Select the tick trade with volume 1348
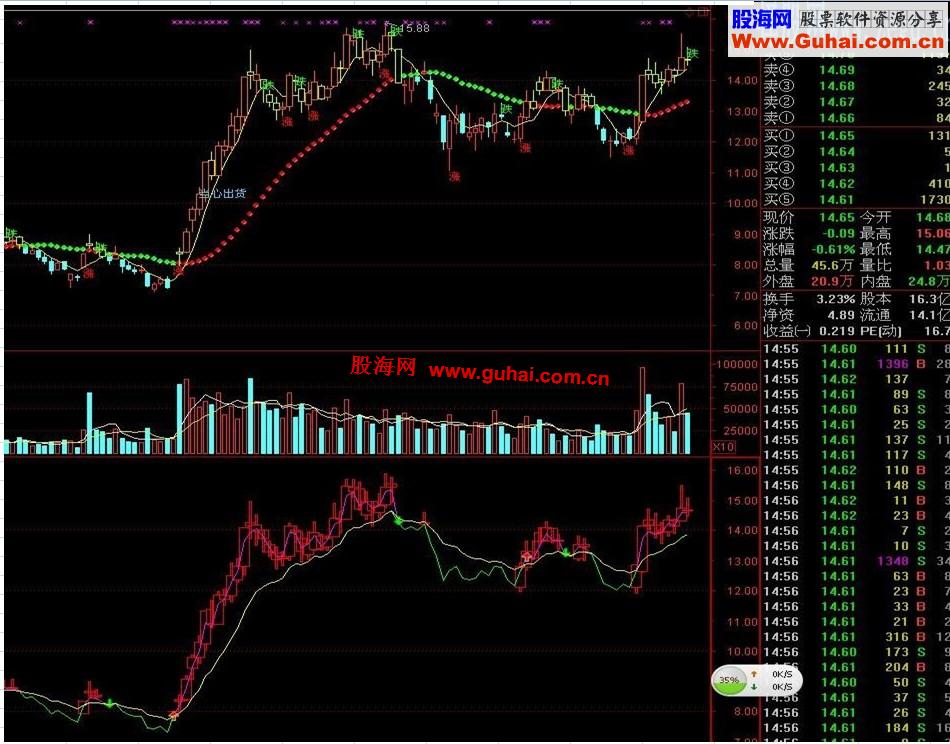The height and width of the screenshot is (744, 950). (855, 560)
